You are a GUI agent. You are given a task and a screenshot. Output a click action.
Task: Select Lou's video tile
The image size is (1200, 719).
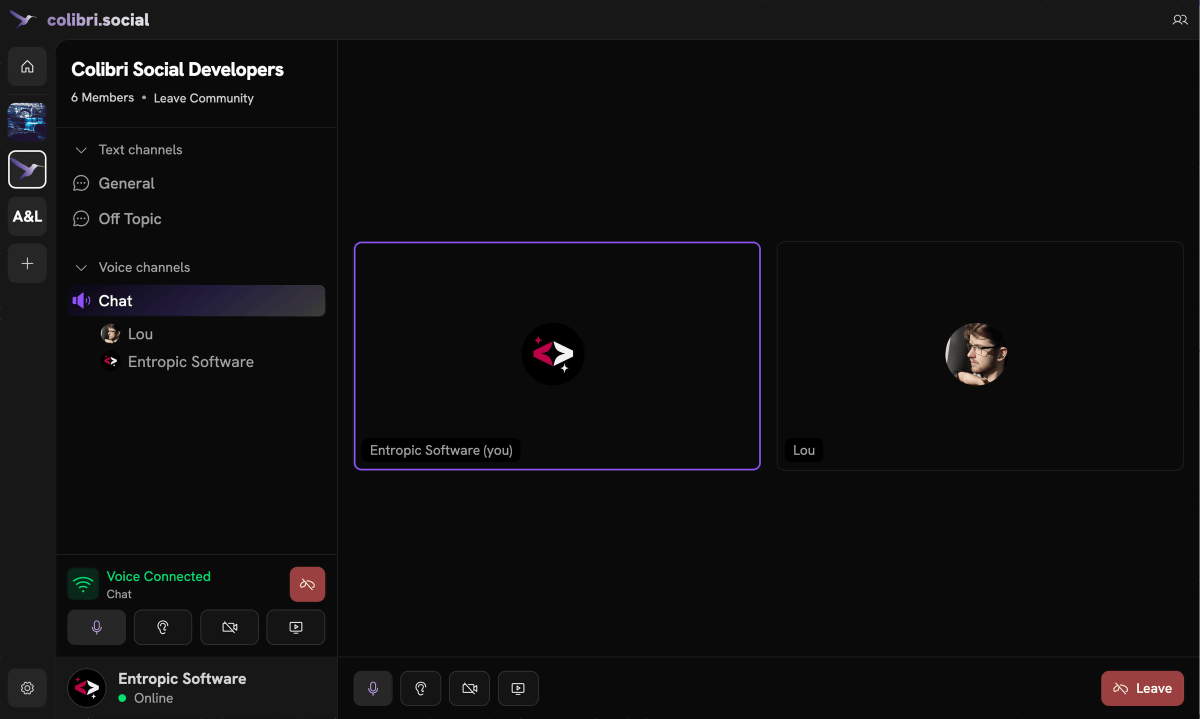979,356
